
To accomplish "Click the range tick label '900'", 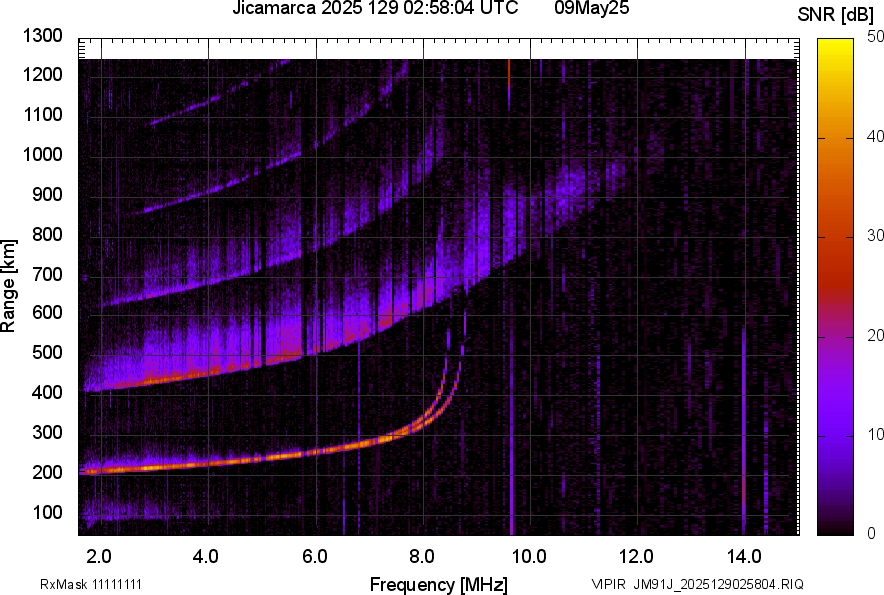I will pyautogui.click(x=47, y=194).
